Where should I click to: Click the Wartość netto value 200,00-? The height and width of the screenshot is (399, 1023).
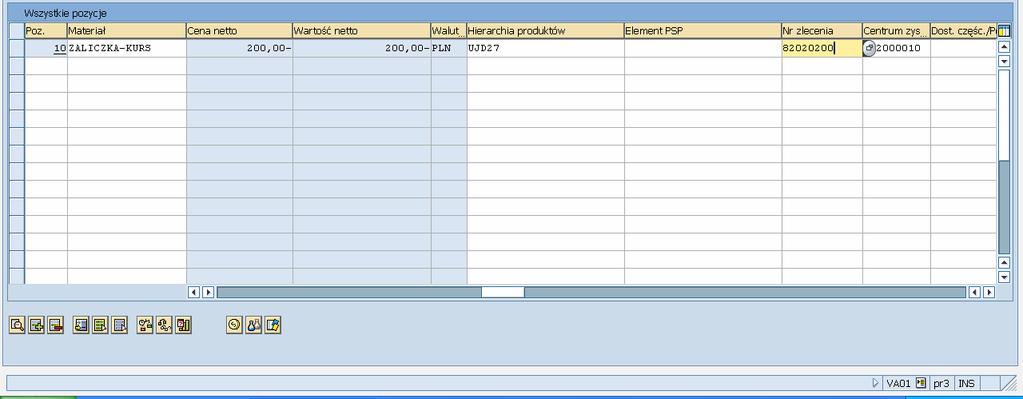[x=362, y=48]
